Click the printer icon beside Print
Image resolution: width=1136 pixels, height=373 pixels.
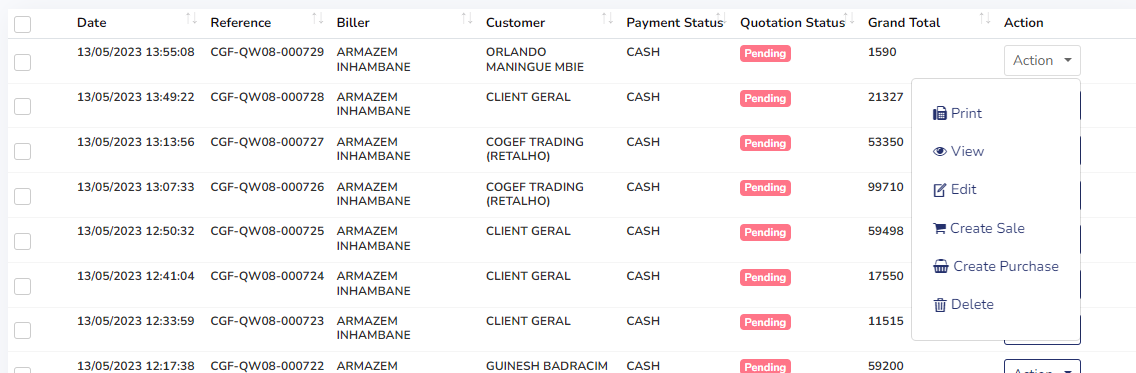(940, 113)
